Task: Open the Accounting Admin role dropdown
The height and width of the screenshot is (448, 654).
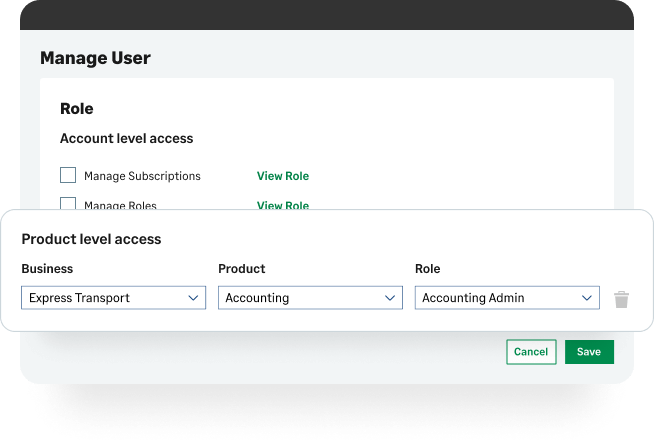Action: click(506, 298)
